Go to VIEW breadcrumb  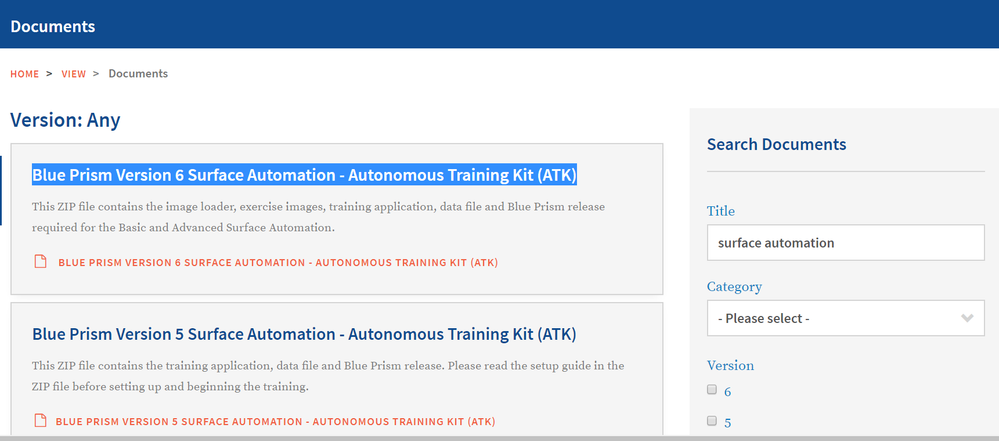73,74
